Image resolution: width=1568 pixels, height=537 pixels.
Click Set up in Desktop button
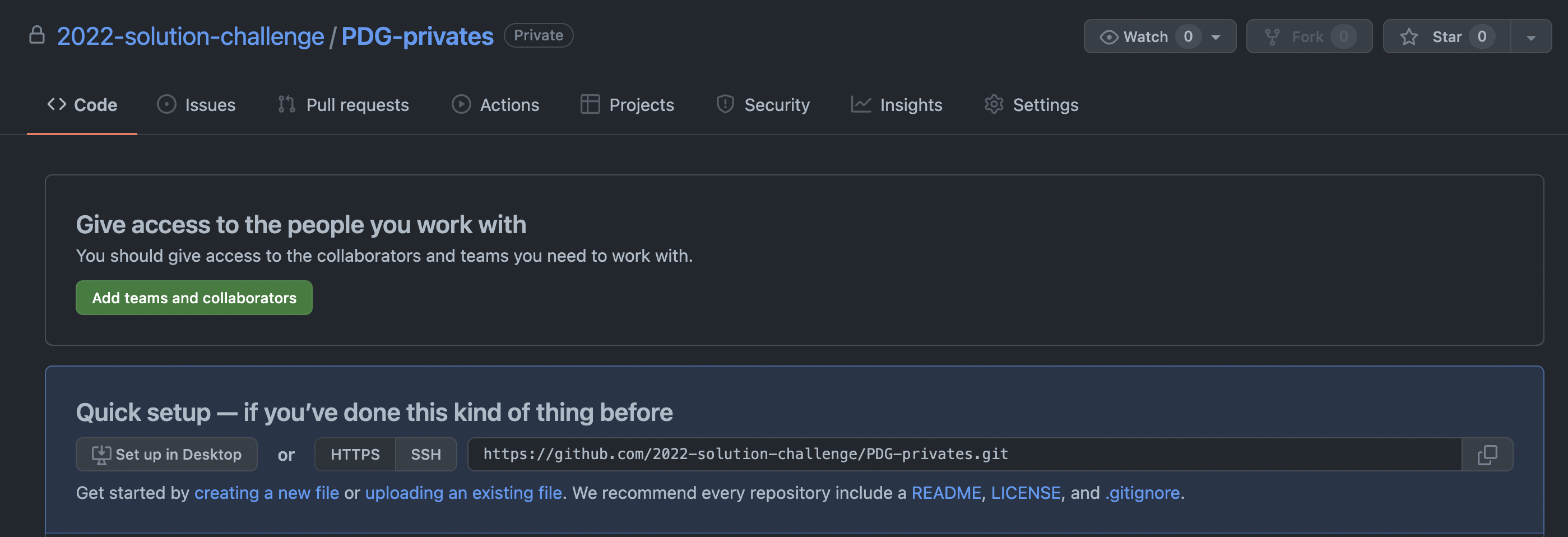(x=167, y=454)
